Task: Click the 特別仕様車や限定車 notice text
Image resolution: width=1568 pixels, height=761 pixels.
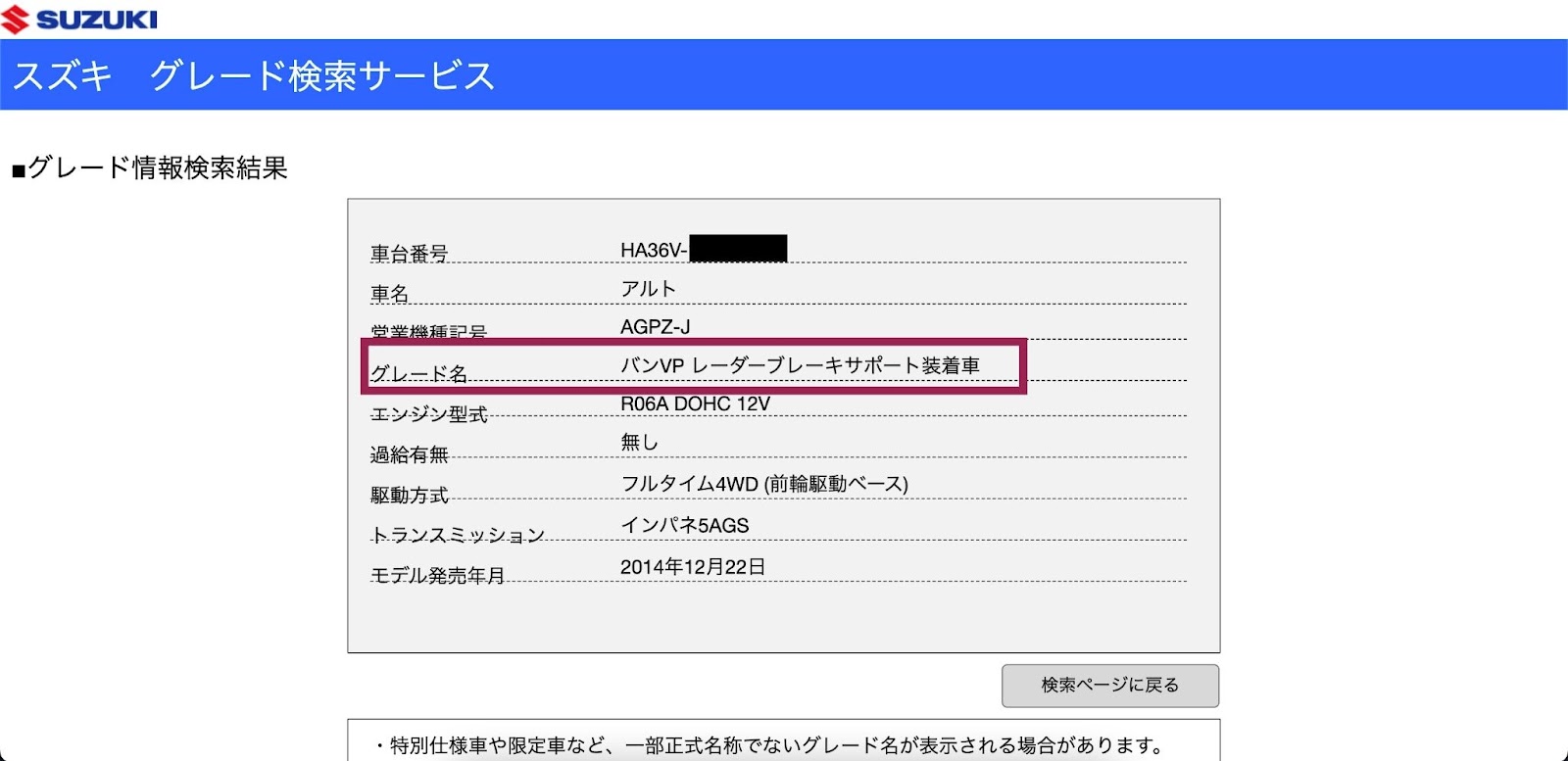Action: pyautogui.click(x=770, y=745)
